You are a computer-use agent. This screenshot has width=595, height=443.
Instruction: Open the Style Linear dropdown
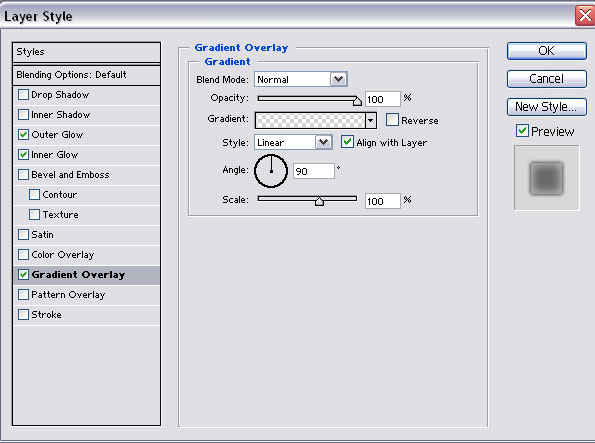(x=323, y=142)
